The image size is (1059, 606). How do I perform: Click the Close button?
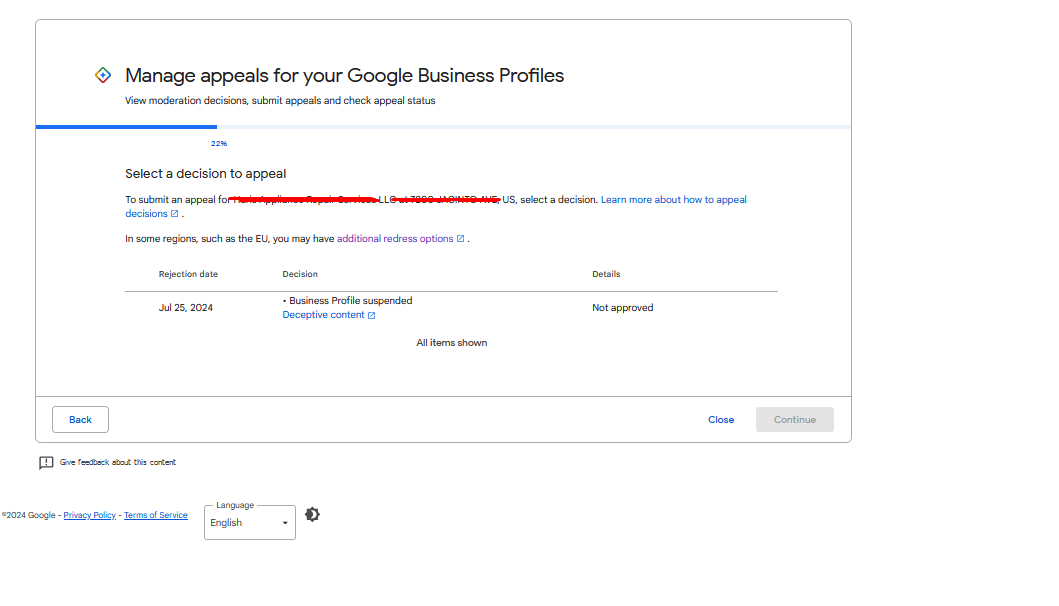point(721,420)
